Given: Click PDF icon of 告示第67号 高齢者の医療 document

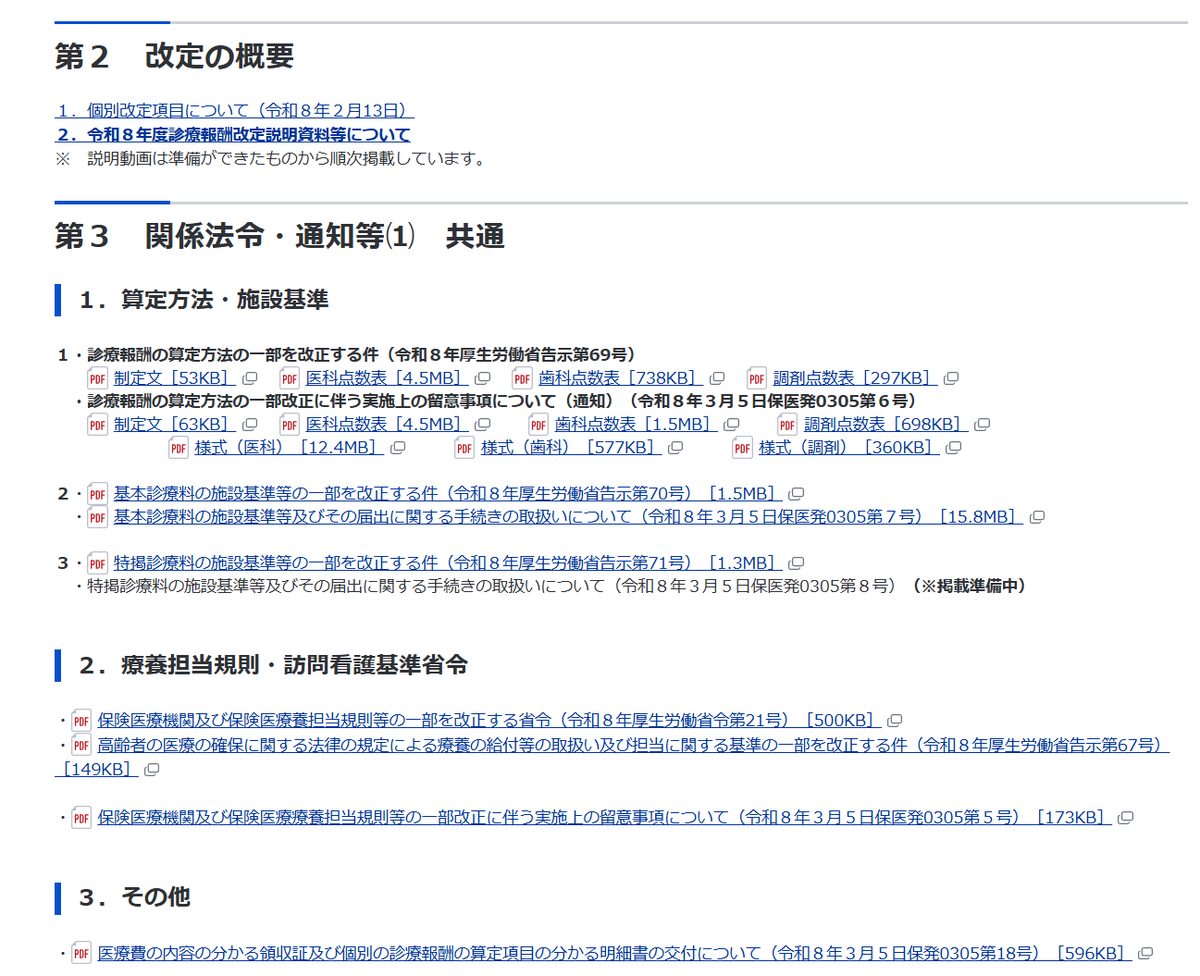Looking at the screenshot, I should (x=81, y=745).
